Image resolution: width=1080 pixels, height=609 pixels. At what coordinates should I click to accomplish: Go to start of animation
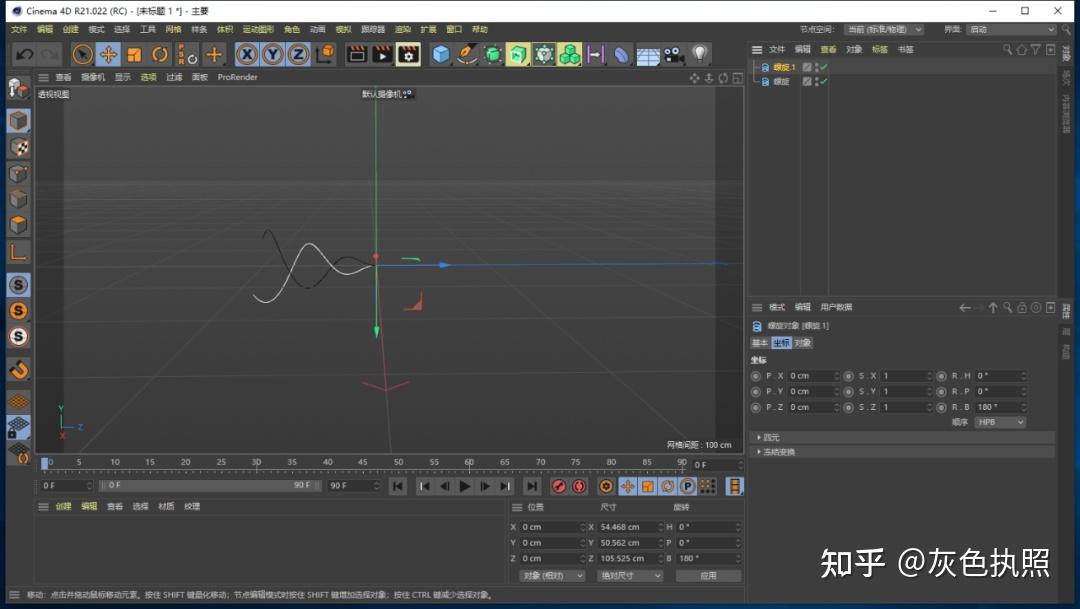pos(397,486)
